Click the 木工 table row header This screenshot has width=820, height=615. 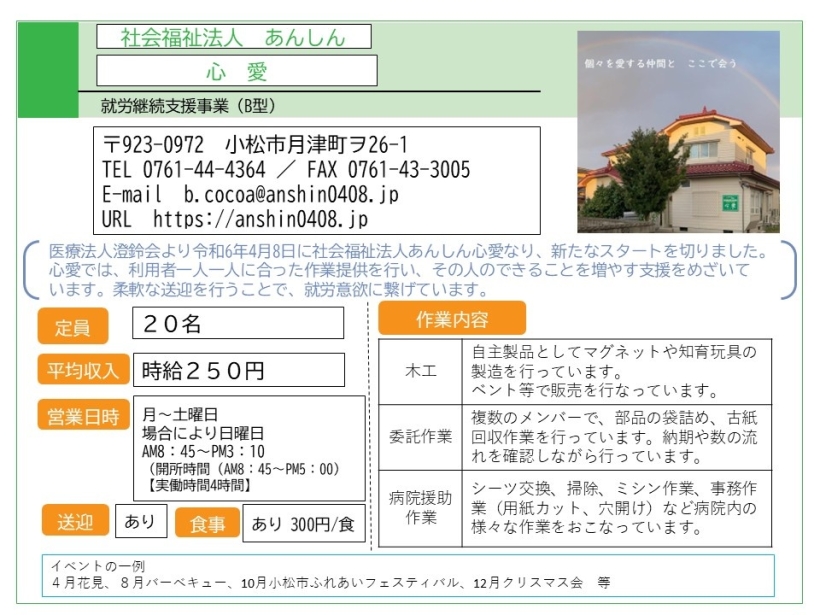[x=420, y=370]
